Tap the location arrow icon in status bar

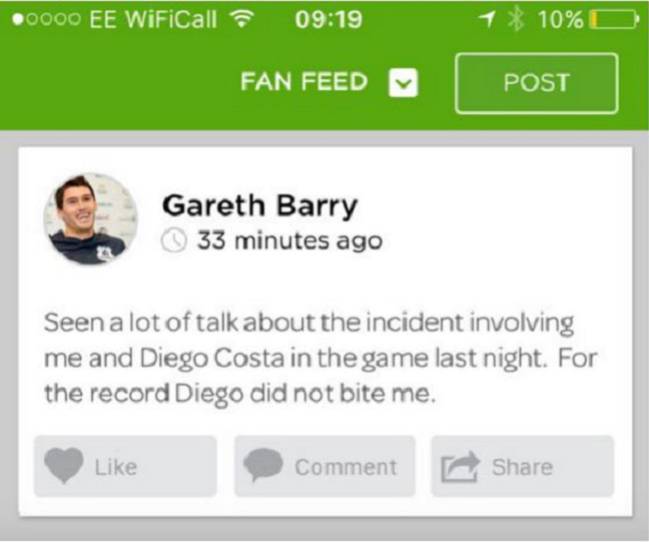487,19
